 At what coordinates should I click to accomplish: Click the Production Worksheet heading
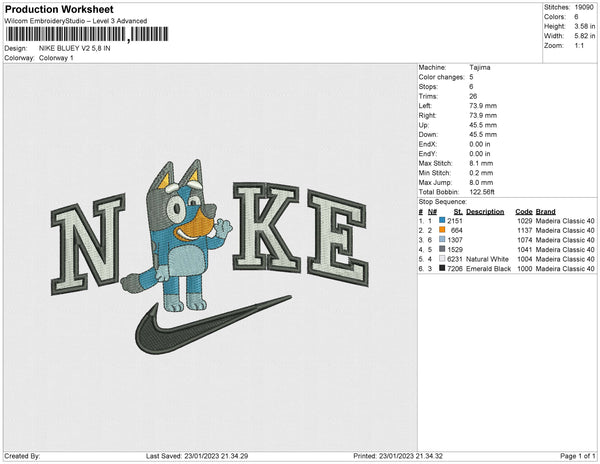point(59,9)
